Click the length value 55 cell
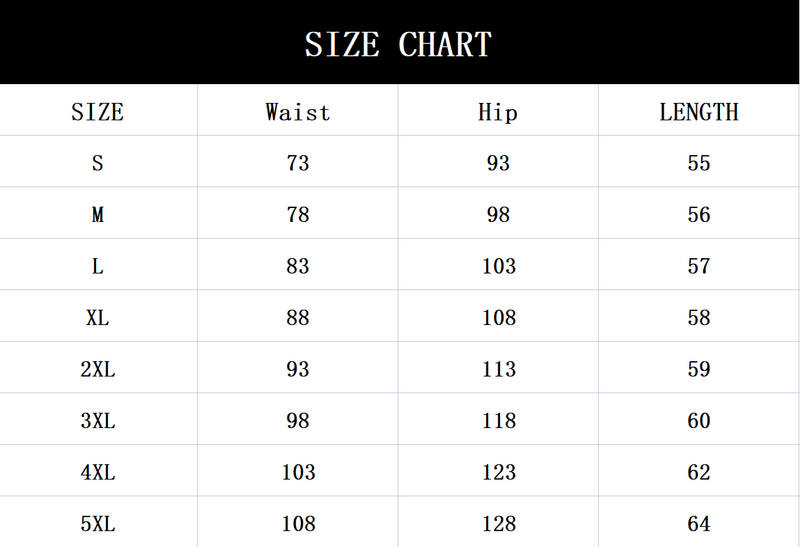Viewport: 800px width, 547px height. tap(699, 162)
